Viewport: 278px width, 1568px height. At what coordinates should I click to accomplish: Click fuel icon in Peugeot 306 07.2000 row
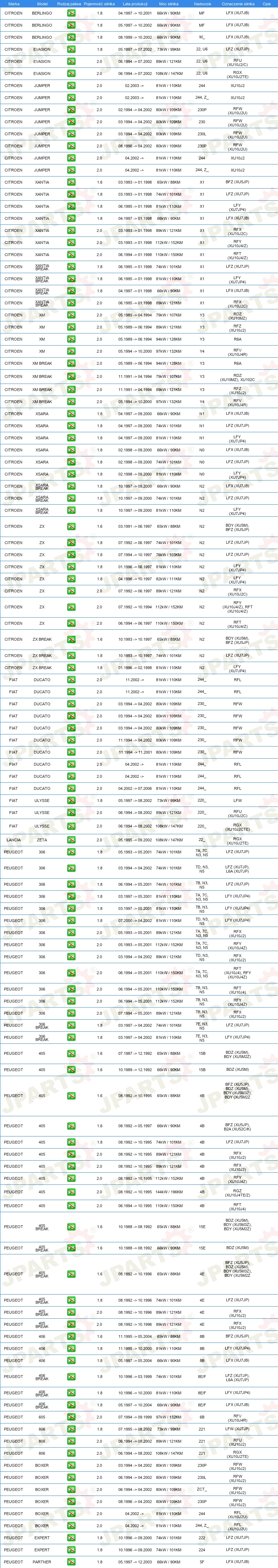coord(71,920)
